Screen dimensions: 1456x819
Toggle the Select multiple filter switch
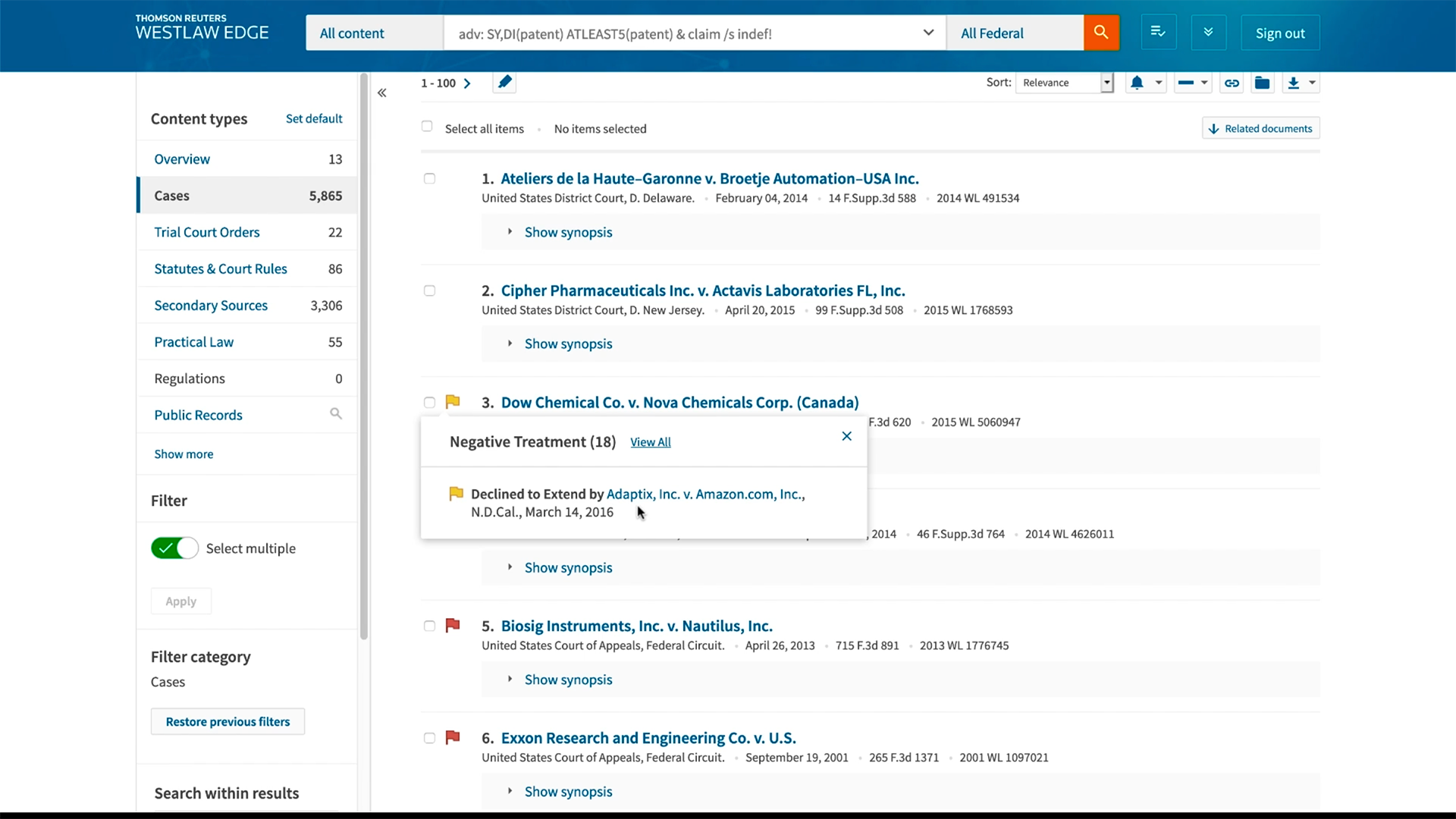point(174,548)
